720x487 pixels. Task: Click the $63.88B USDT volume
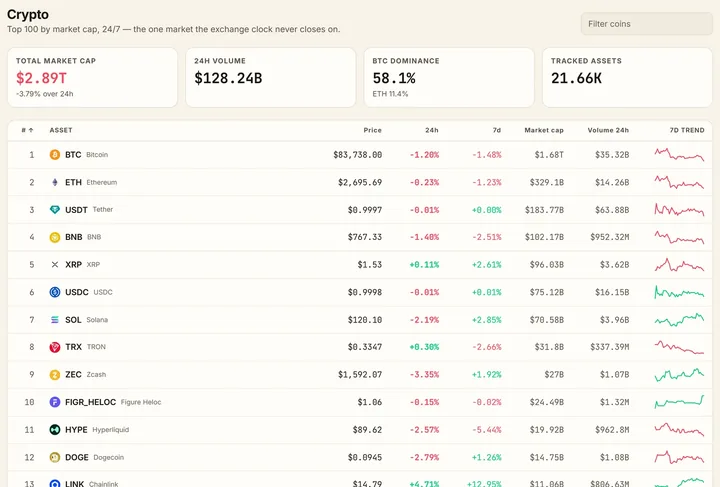[612, 210]
